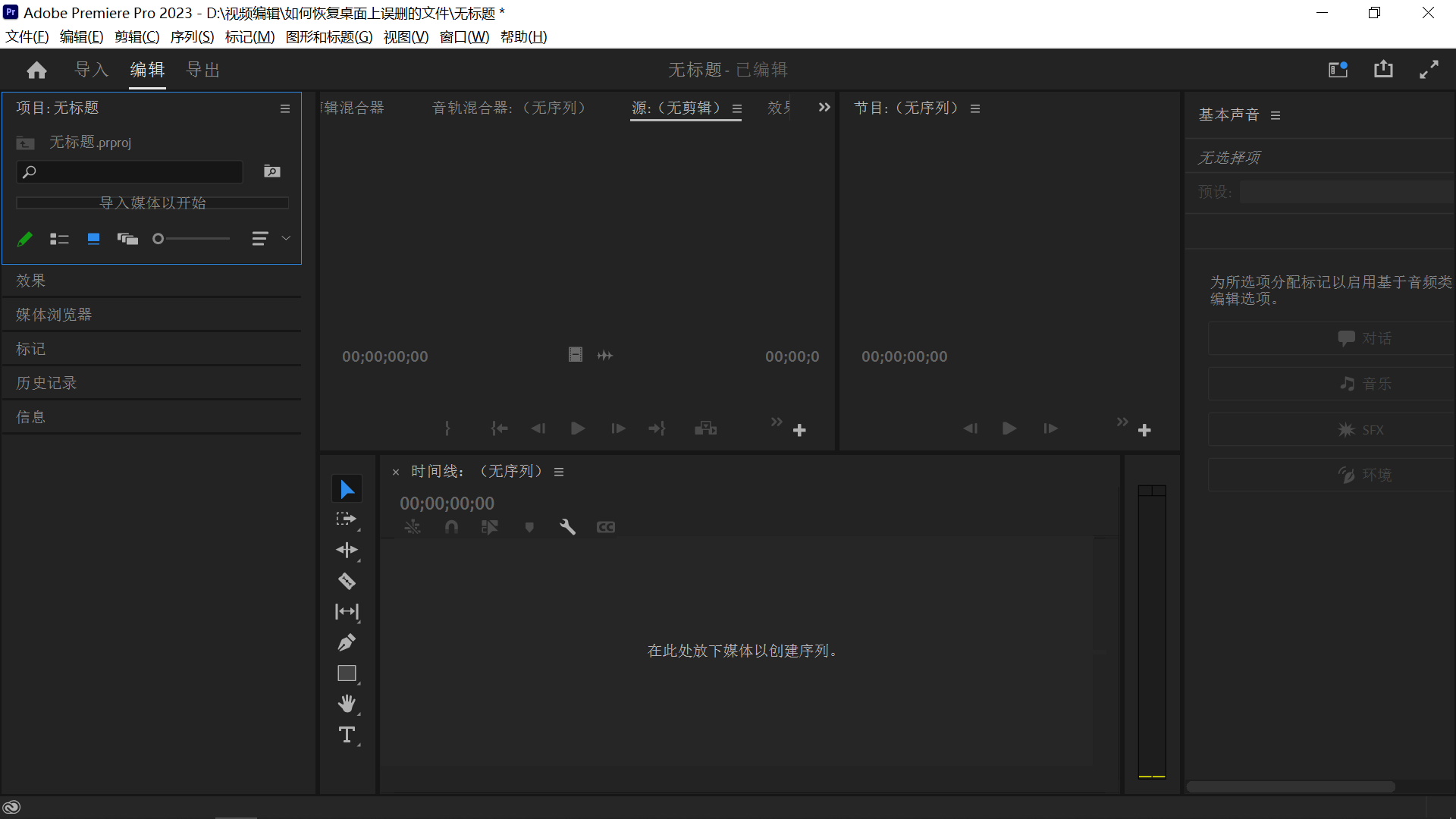This screenshot has height=819, width=1456.
Task: Select the Track Select Forward tool
Action: pos(347,519)
